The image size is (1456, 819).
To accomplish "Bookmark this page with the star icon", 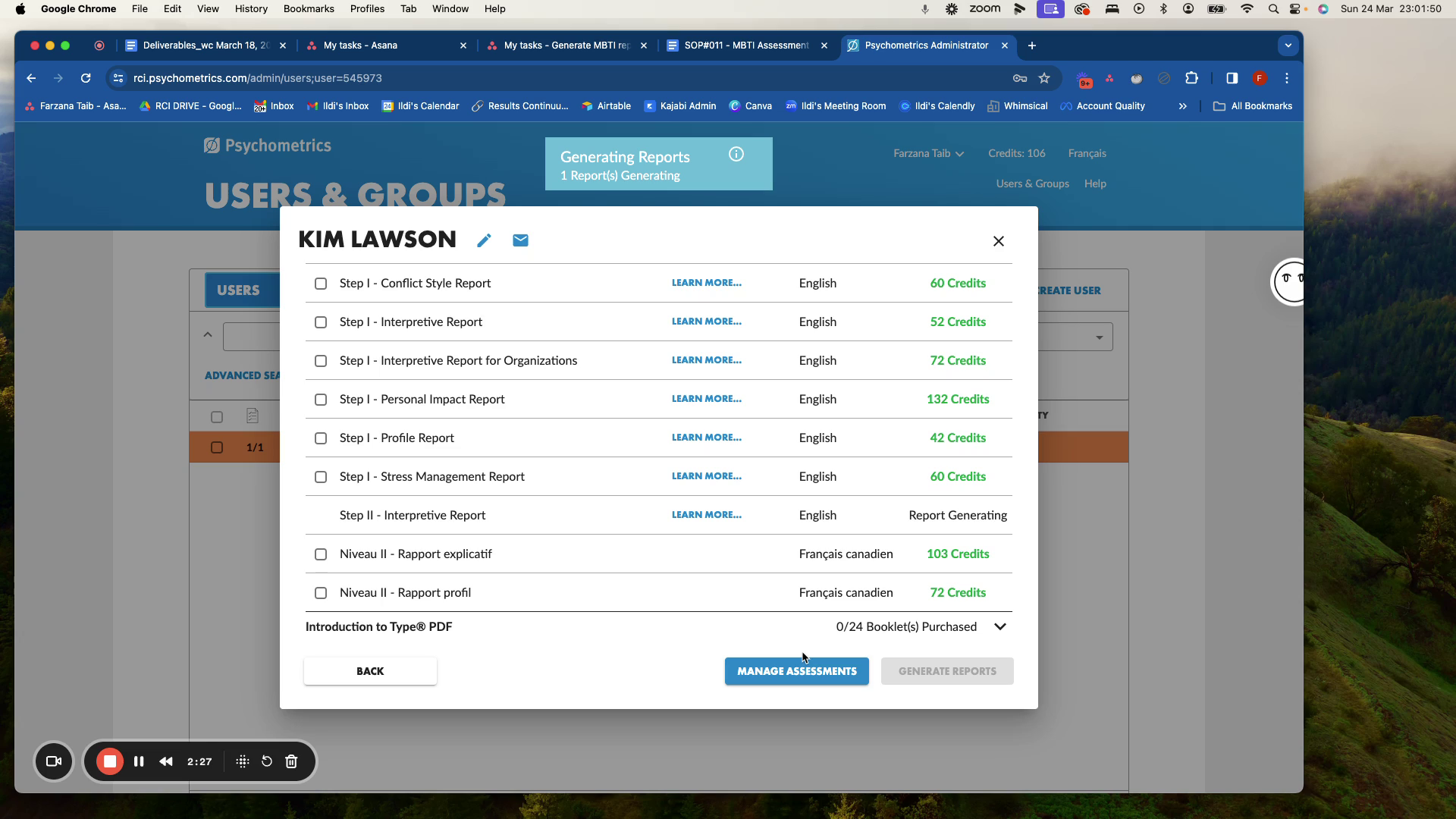I will point(1044,78).
